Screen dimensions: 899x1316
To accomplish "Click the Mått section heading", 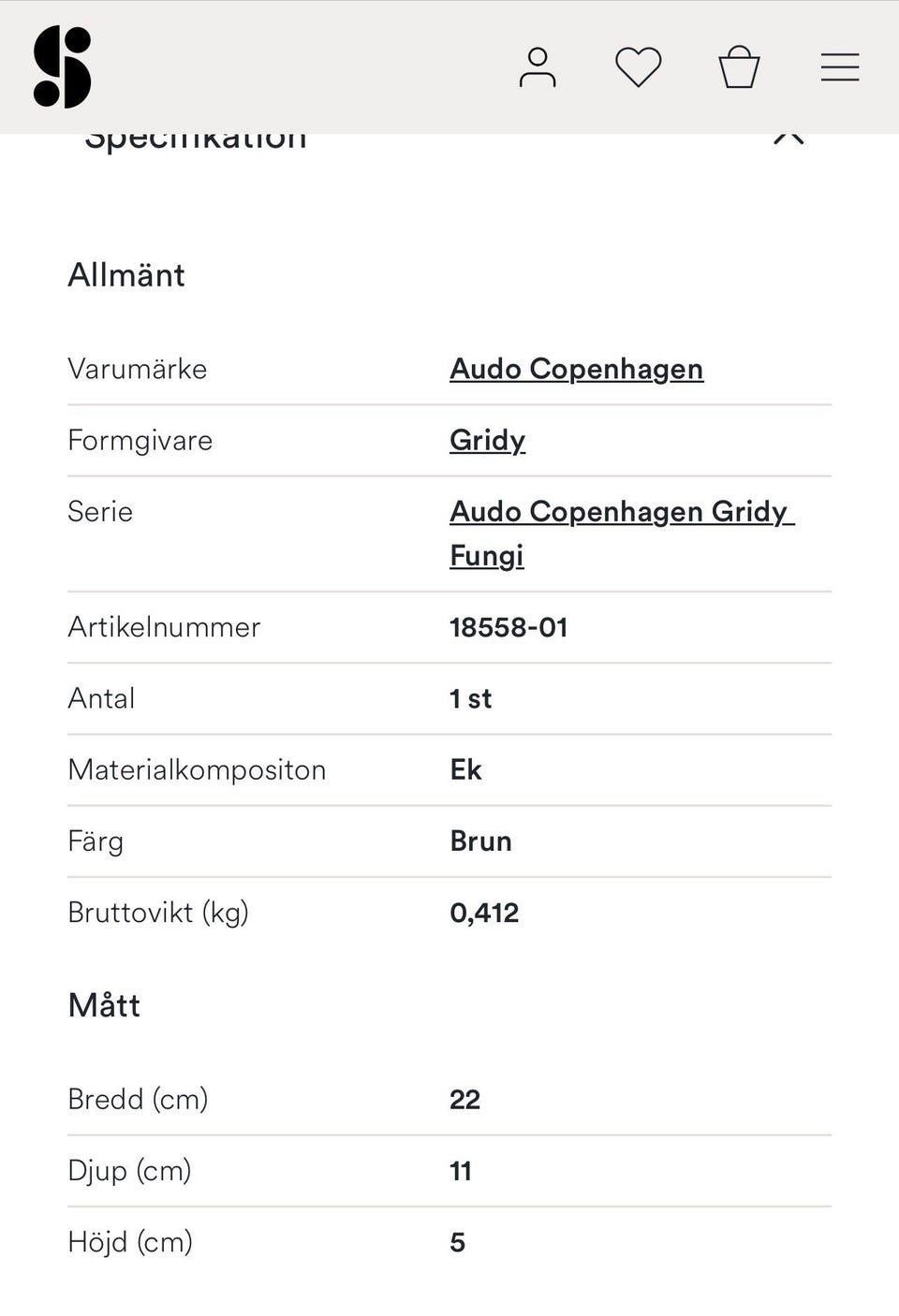I will [104, 1005].
